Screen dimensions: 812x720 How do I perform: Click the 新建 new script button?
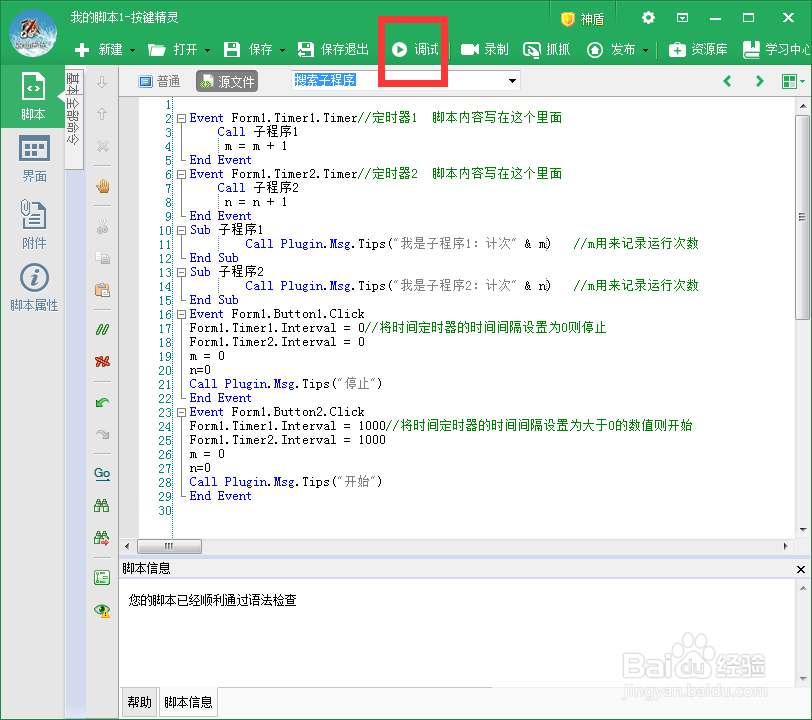click(98, 50)
